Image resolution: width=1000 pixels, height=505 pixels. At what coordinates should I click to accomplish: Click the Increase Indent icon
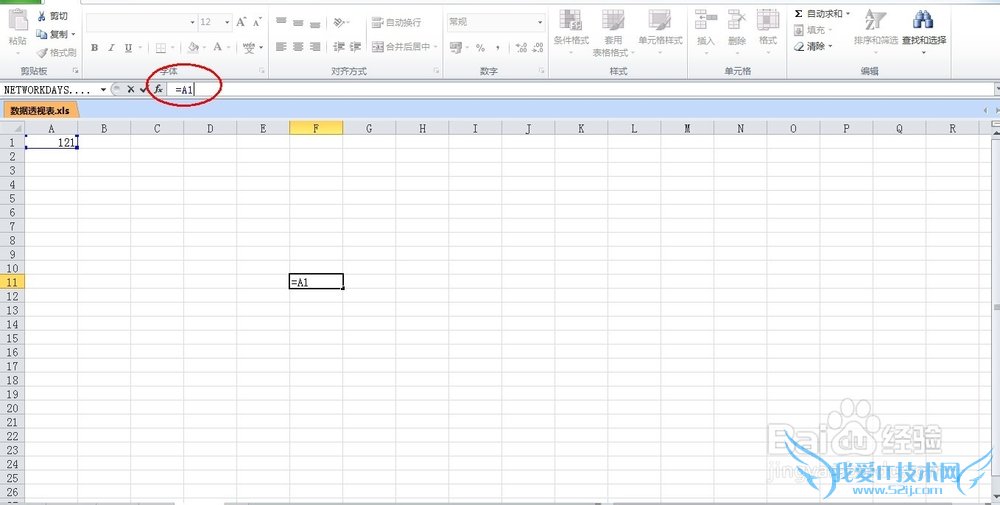[355, 47]
